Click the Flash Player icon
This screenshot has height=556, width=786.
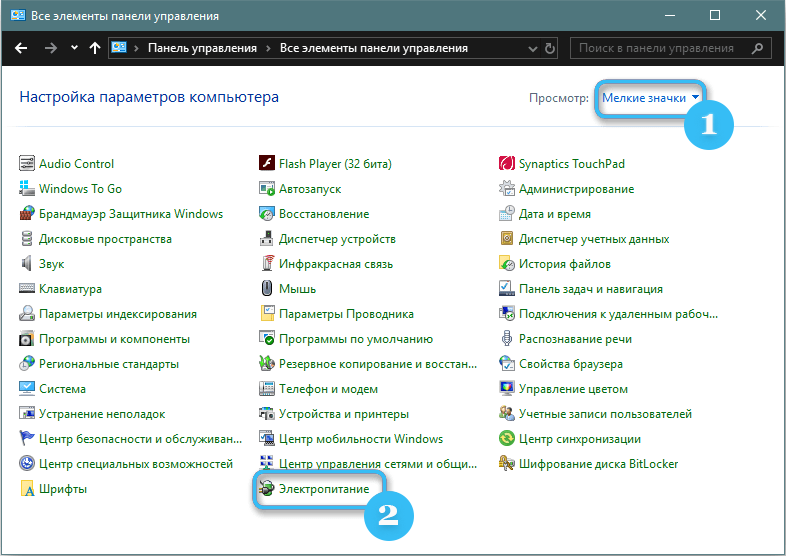click(x=267, y=163)
